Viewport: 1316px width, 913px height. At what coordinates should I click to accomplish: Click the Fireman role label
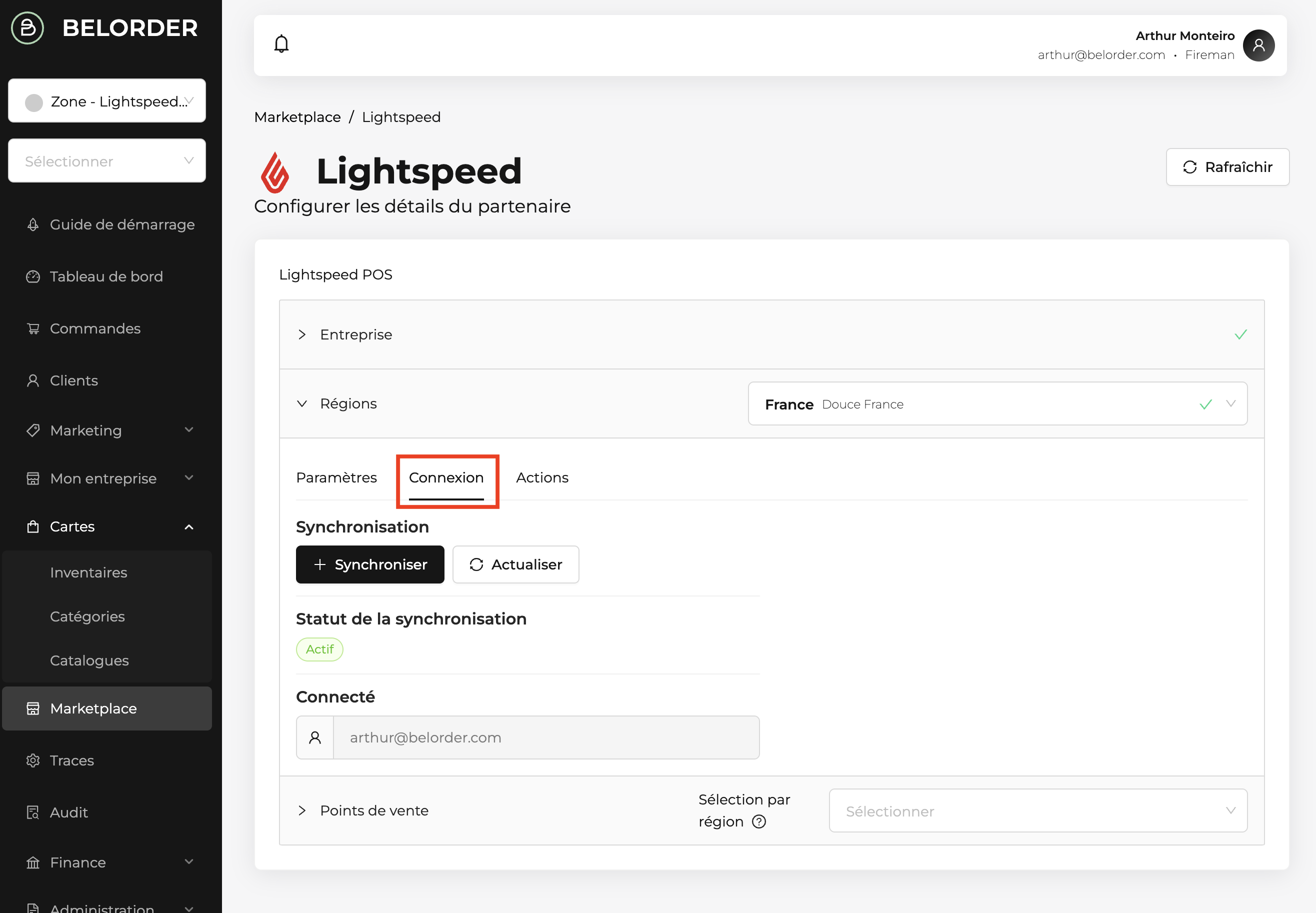(x=1209, y=55)
